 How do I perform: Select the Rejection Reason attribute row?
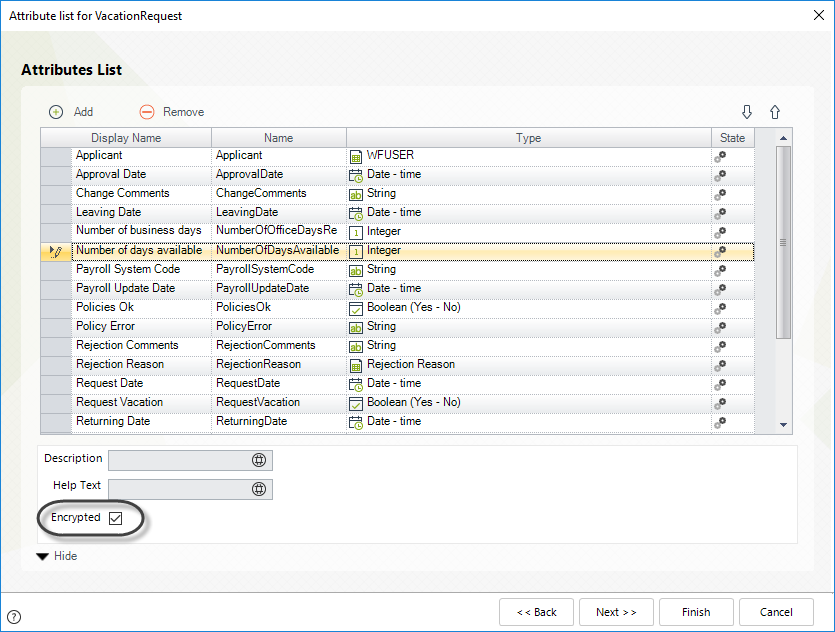(x=397, y=364)
